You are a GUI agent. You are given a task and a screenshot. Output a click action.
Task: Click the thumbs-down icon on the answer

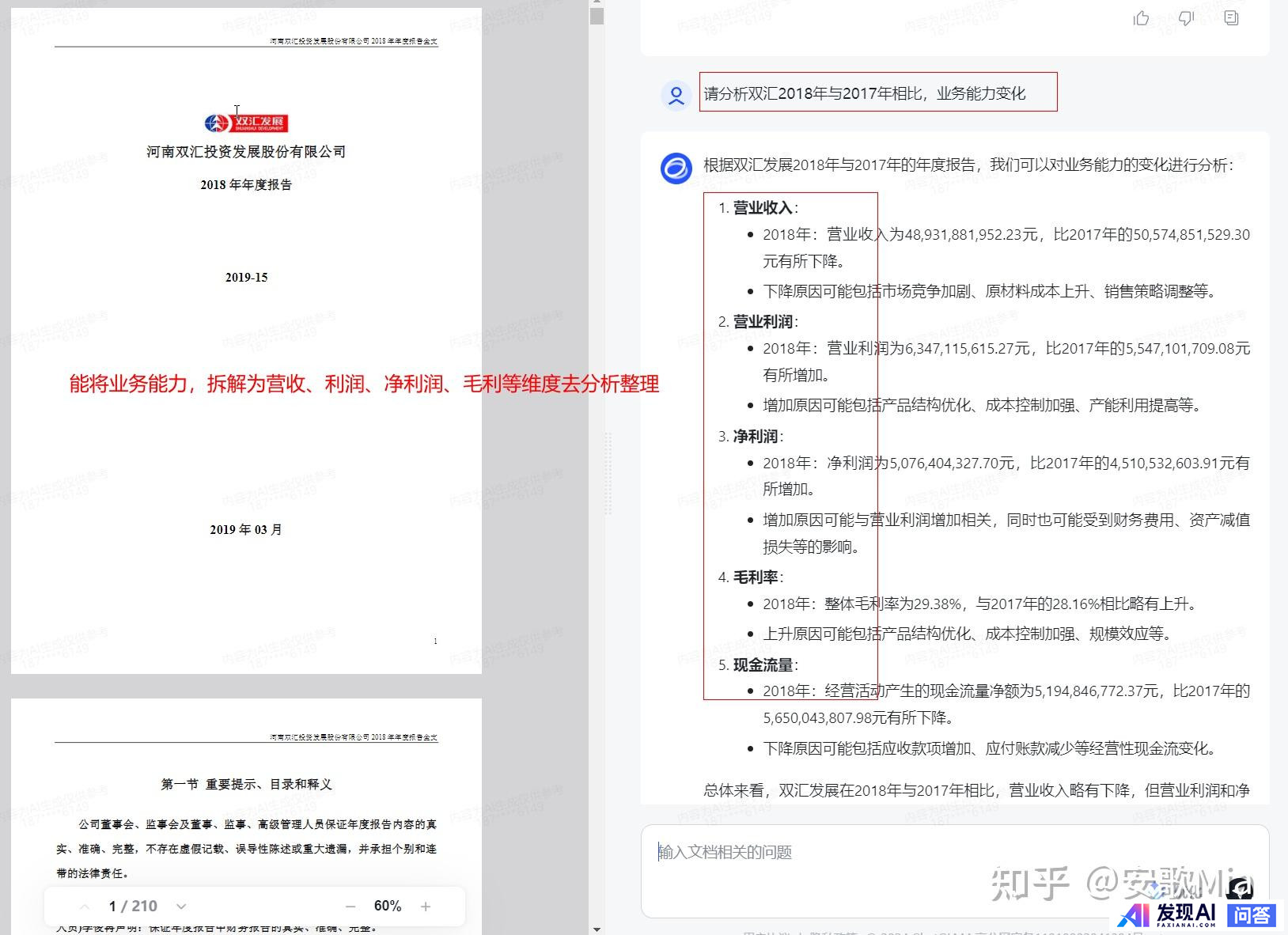tap(1186, 18)
